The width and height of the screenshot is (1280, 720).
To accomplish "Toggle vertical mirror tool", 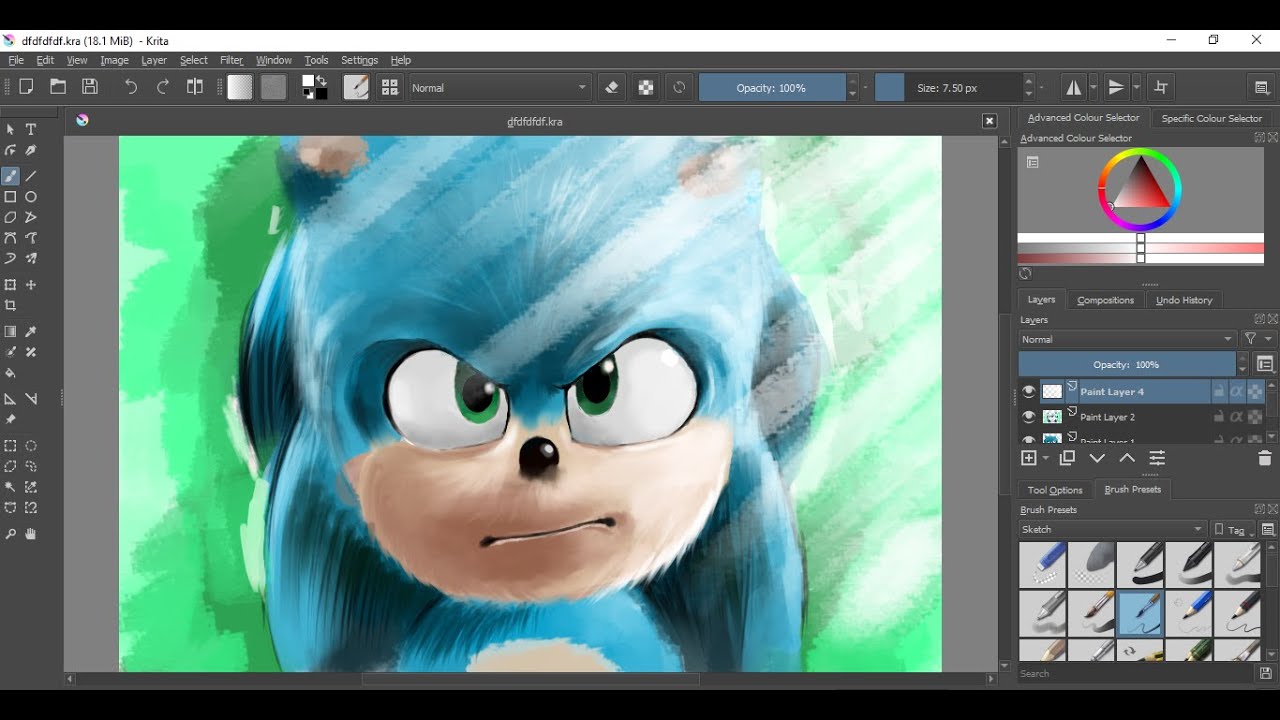I will [x=1116, y=87].
